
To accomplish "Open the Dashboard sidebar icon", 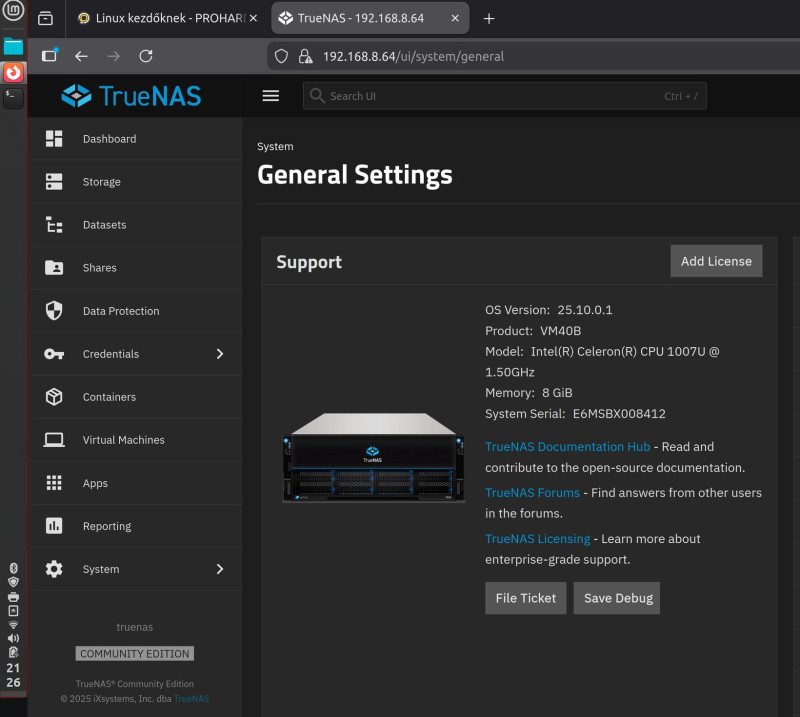I will point(54,139).
